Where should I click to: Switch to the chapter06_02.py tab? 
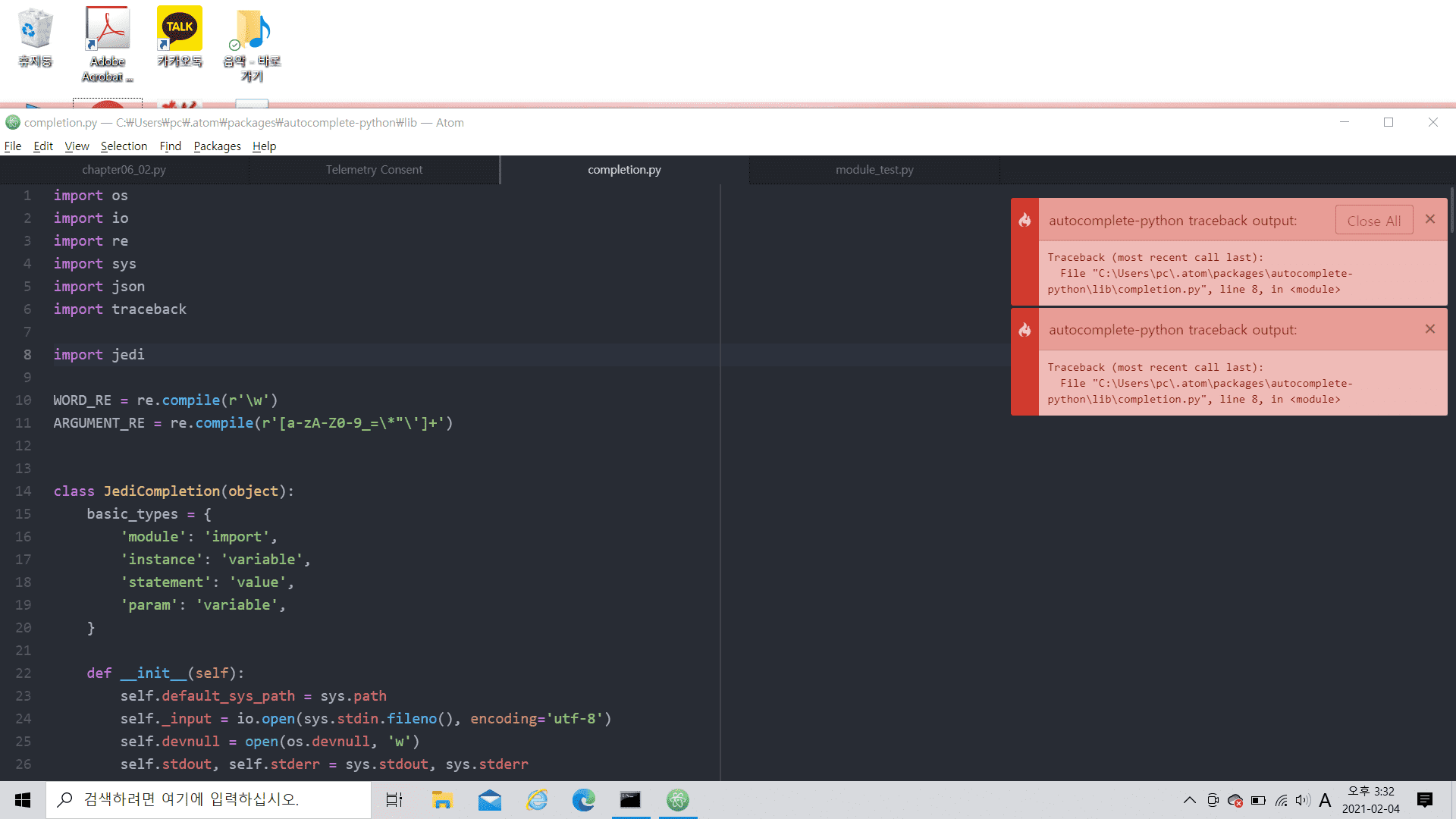pyautogui.click(x=124, y=170)
